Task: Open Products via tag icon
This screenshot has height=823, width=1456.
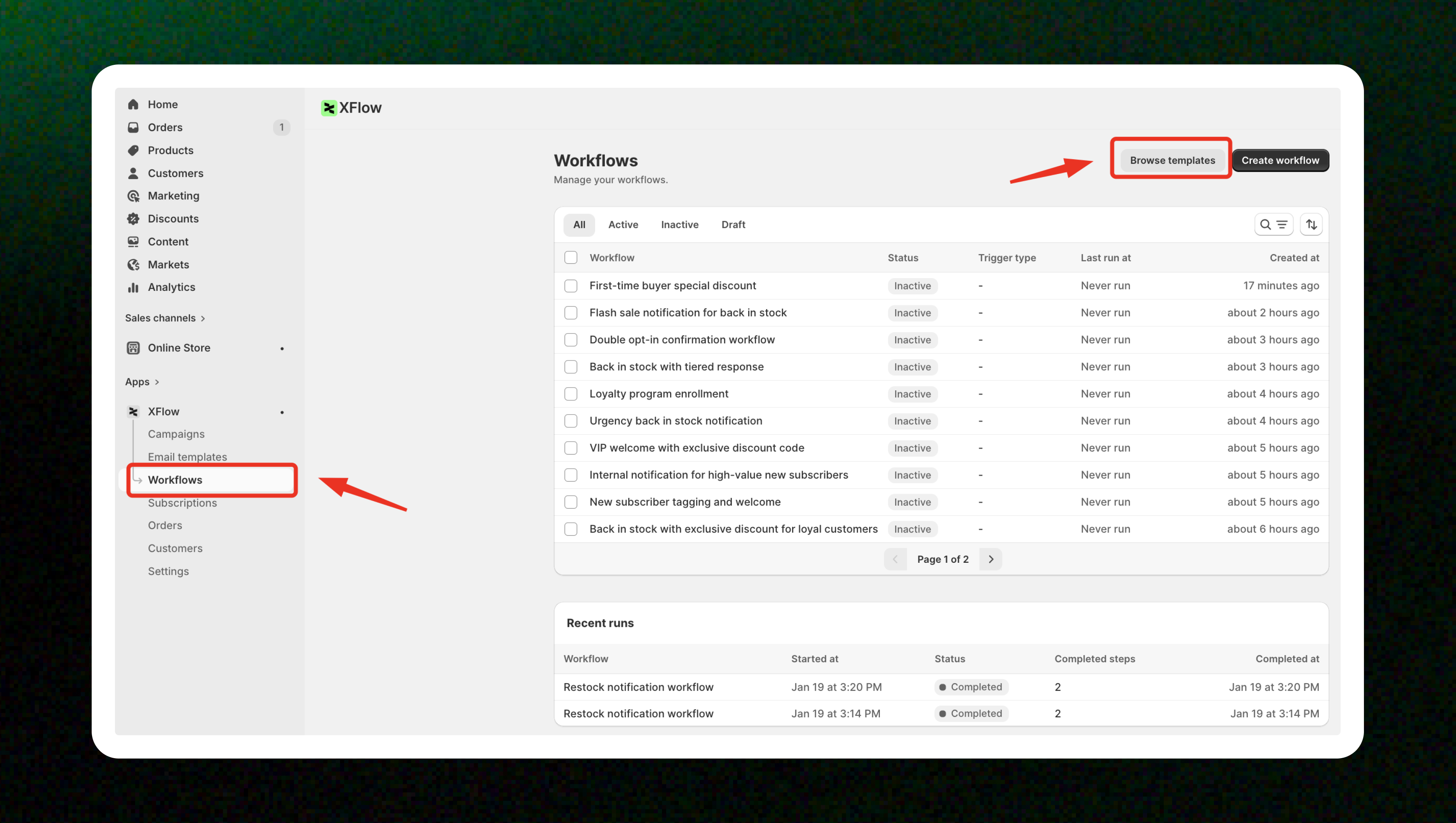Action: (133, 150)
